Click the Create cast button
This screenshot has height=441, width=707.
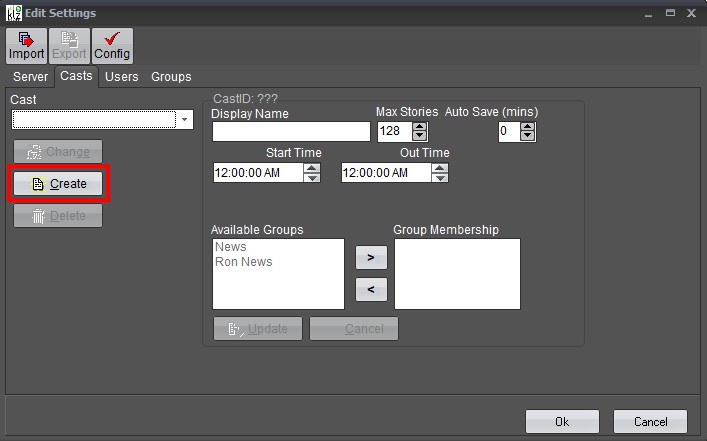[x=58, y=184]
